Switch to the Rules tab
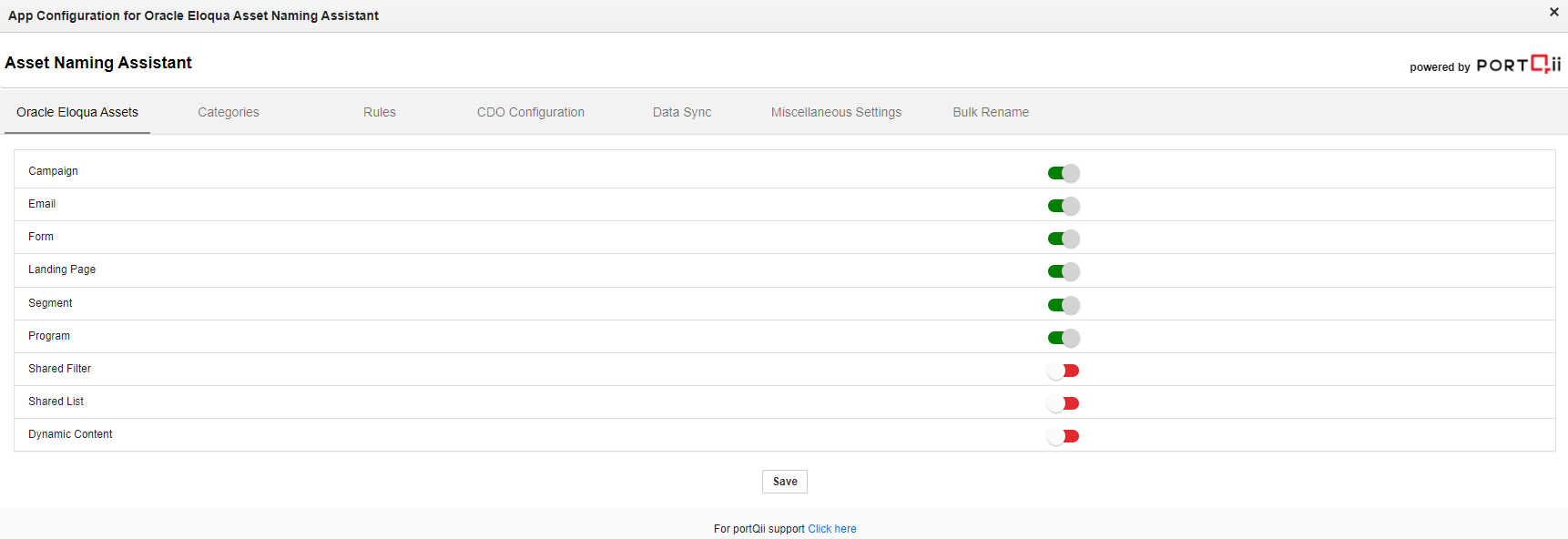This screenshot has width=1568, height=539. pos(380,112)
